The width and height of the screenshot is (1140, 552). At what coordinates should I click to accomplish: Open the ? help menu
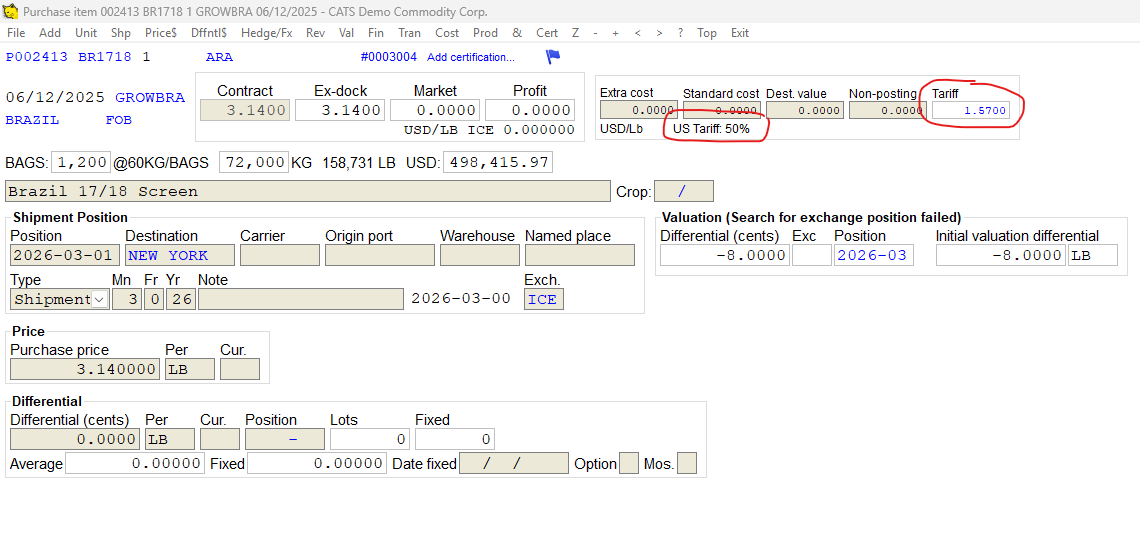681,33
